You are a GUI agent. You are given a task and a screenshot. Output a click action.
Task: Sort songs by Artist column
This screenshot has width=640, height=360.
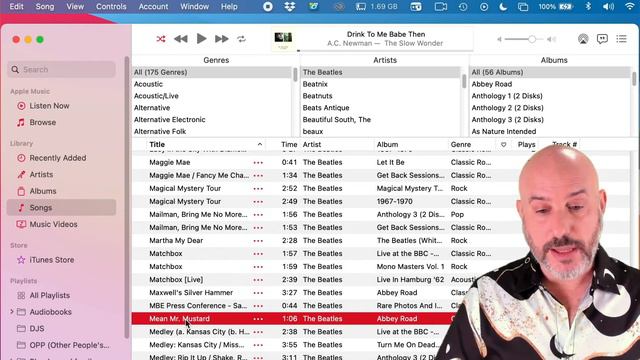click(x=312, y=144)
